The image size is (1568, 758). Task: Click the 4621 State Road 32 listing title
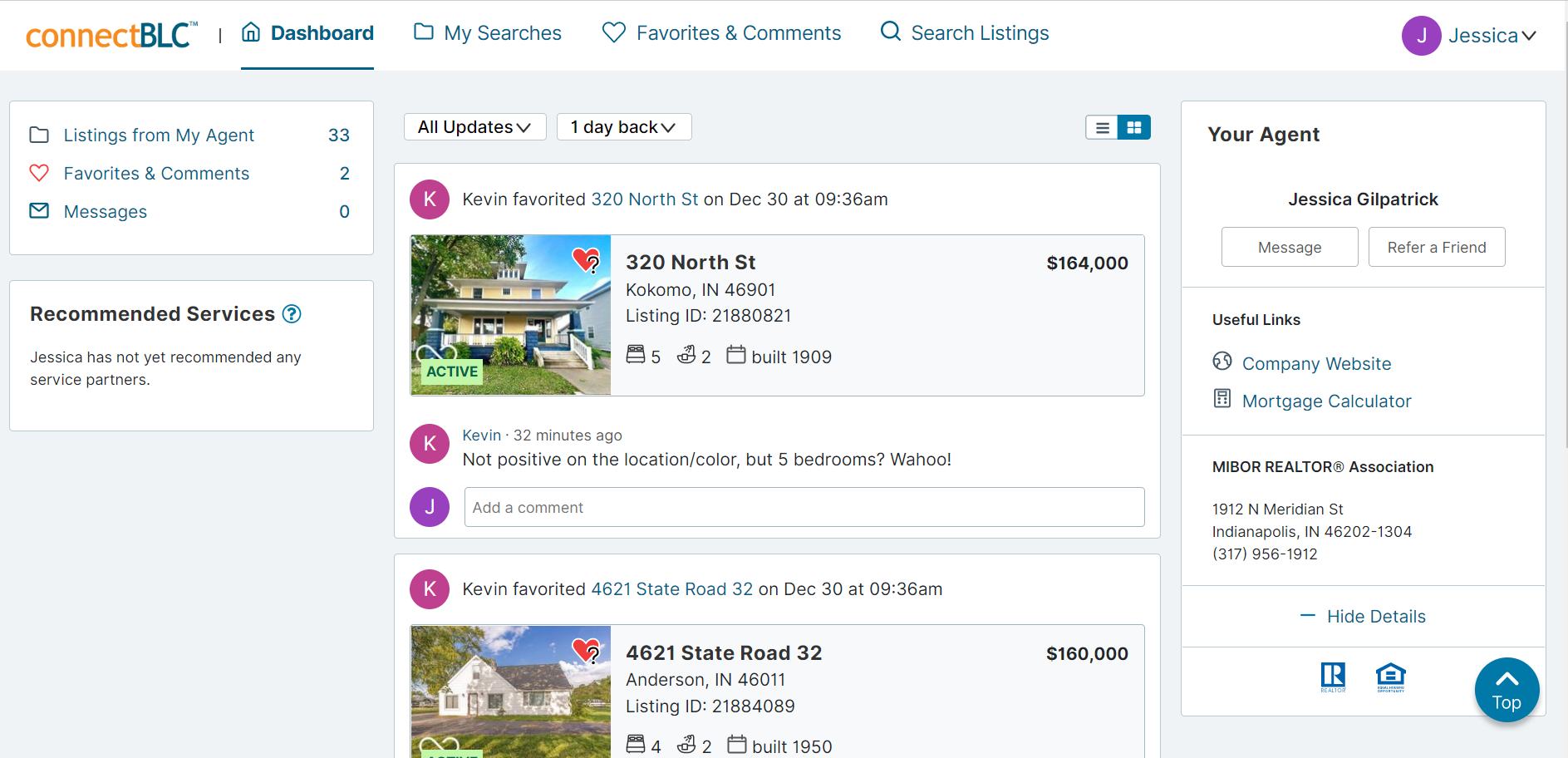[724, 653]
